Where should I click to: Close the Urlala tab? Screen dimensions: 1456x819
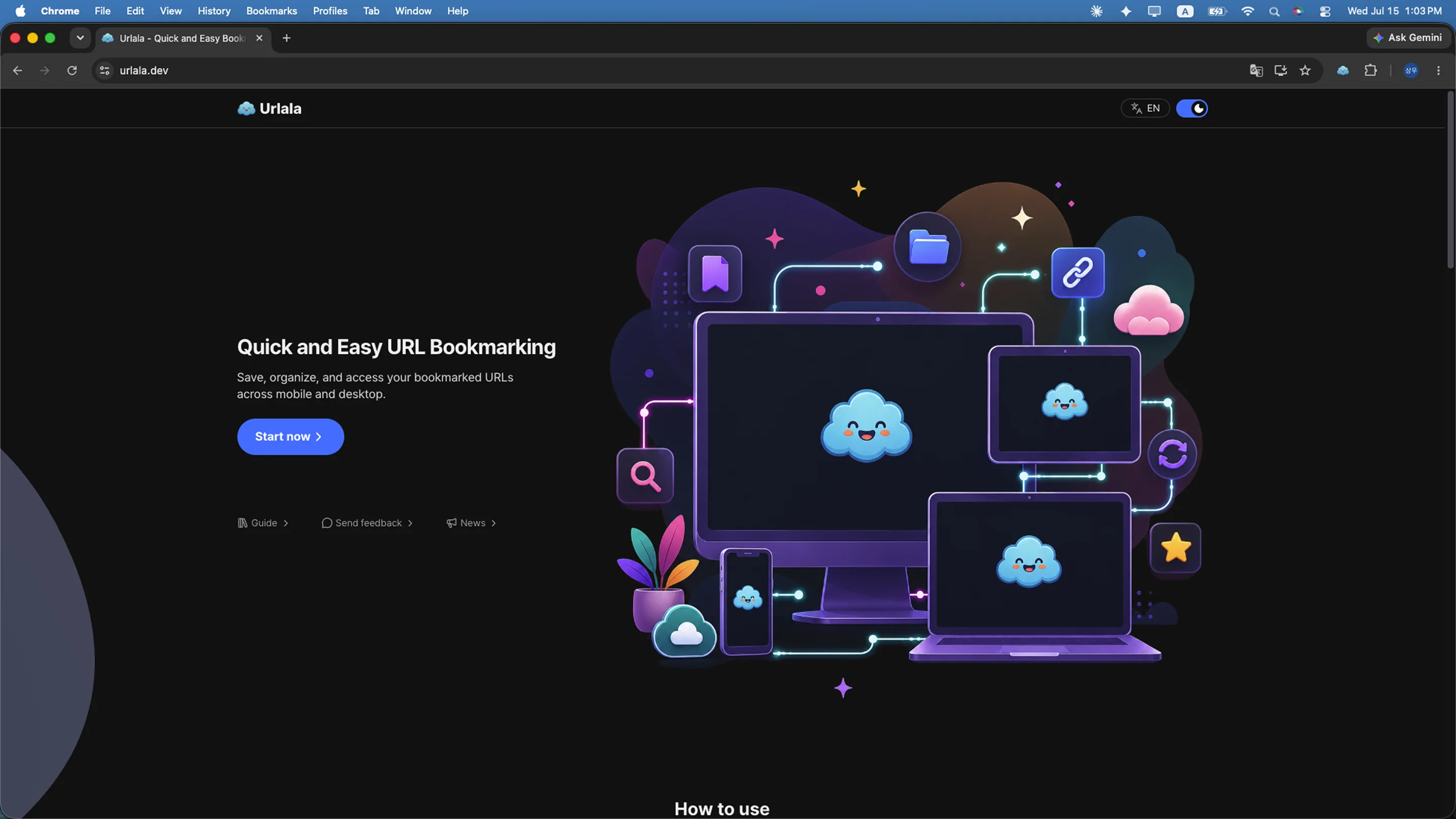point(259,38)
